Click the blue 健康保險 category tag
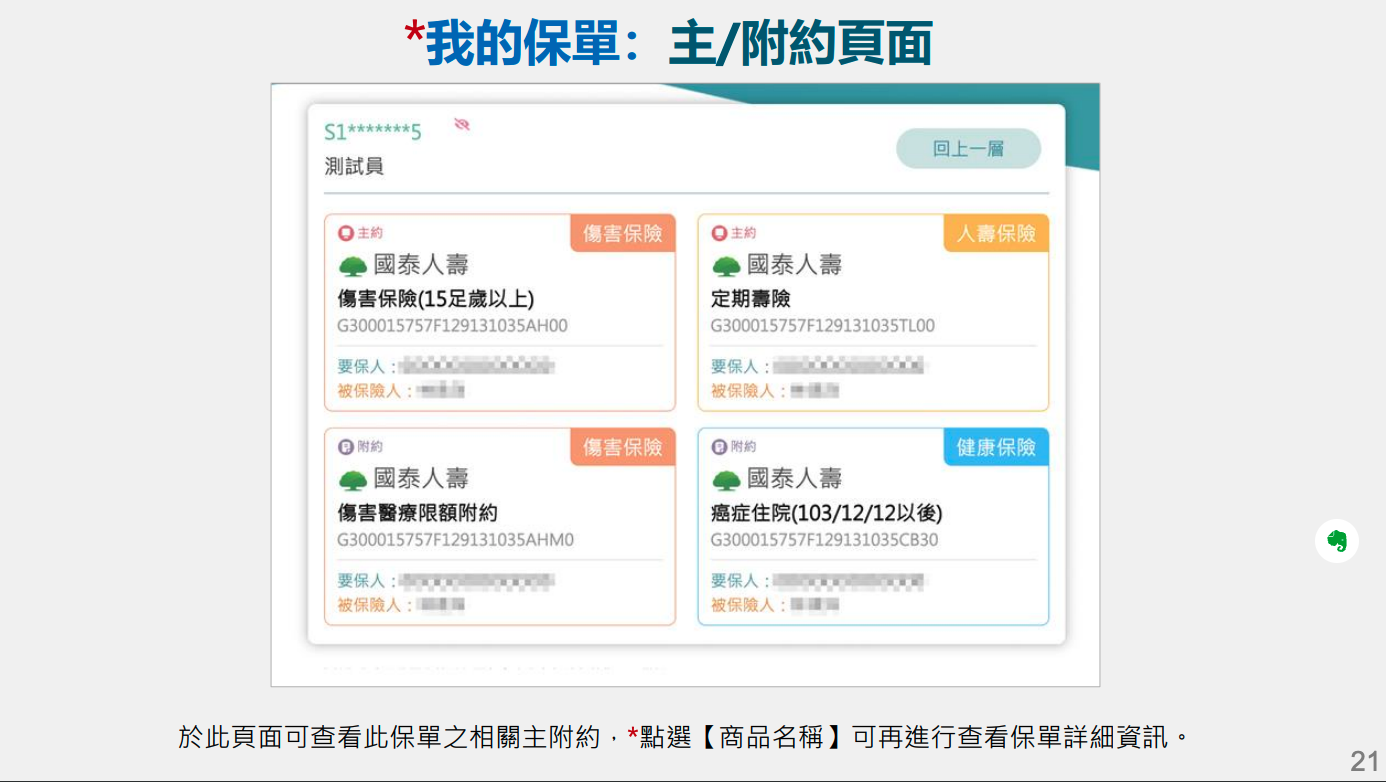Viewport: 1386px width, 782px height. point(996,448)
